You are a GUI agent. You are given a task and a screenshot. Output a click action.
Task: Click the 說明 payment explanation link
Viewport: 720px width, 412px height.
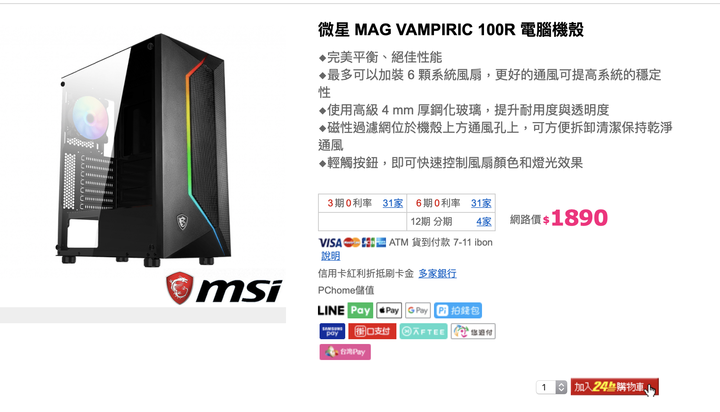click(331, 256)
